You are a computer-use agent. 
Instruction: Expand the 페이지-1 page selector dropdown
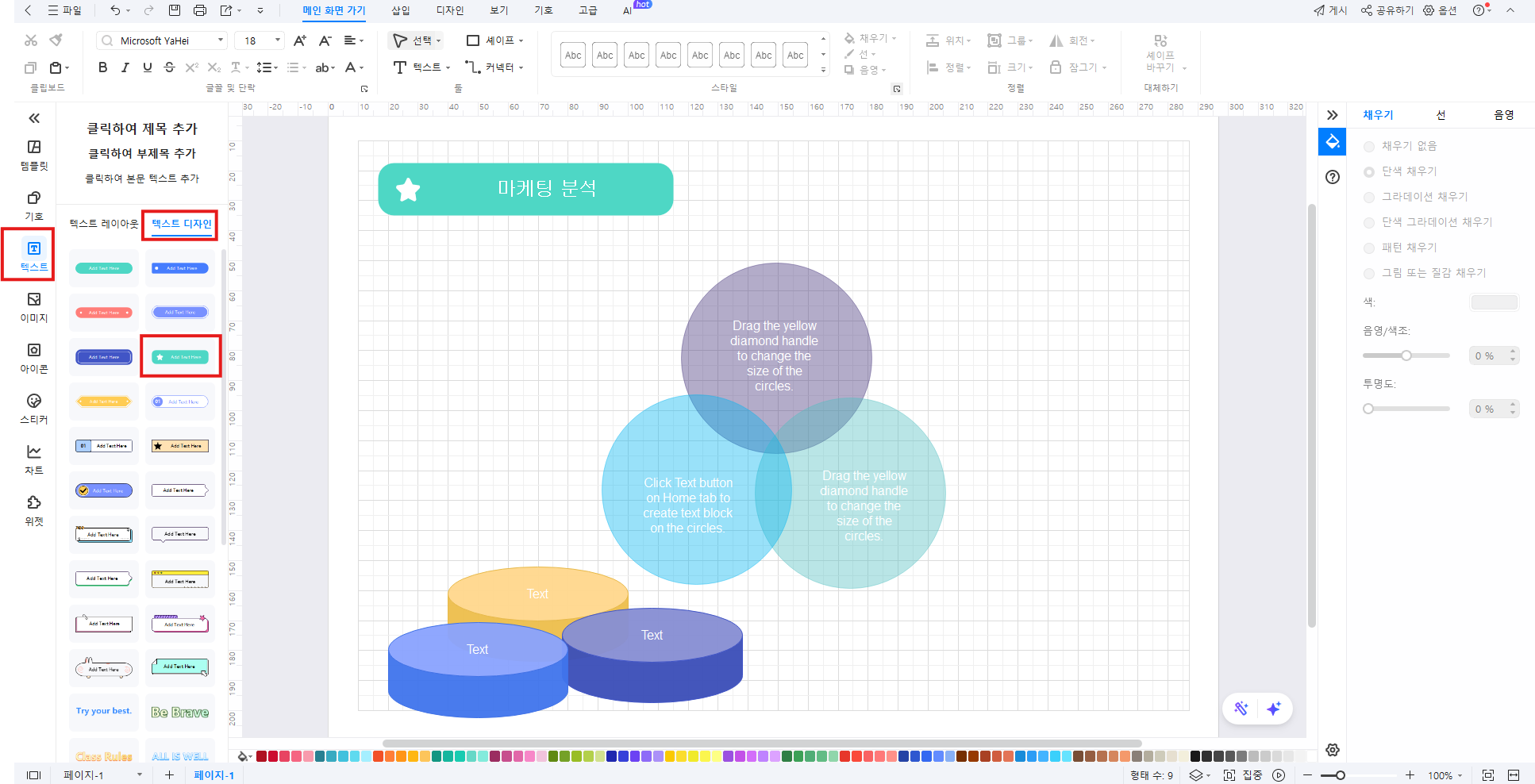pos(140,775)
